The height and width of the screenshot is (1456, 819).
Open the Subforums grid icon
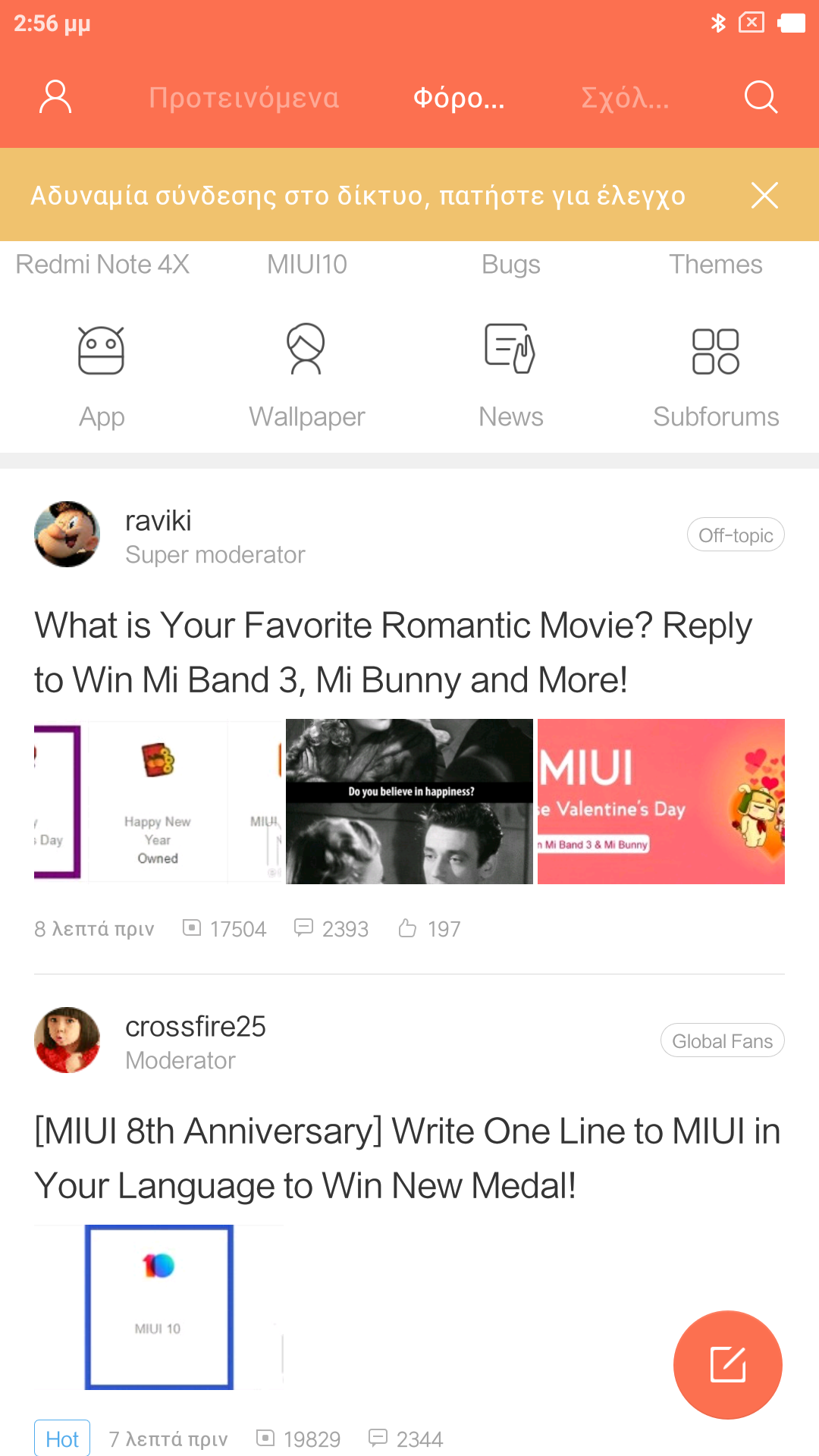pyautogui.click(x=716, y=351)
